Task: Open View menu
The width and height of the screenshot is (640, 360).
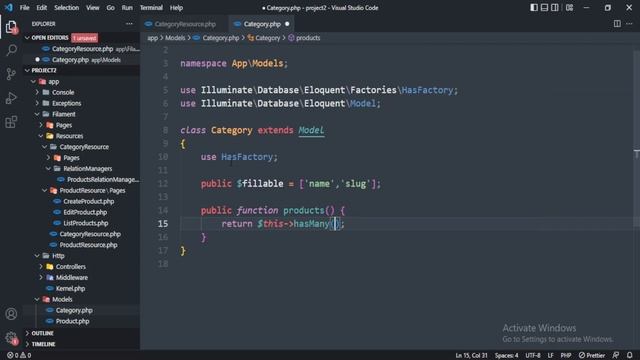Action: click(93, 8)
